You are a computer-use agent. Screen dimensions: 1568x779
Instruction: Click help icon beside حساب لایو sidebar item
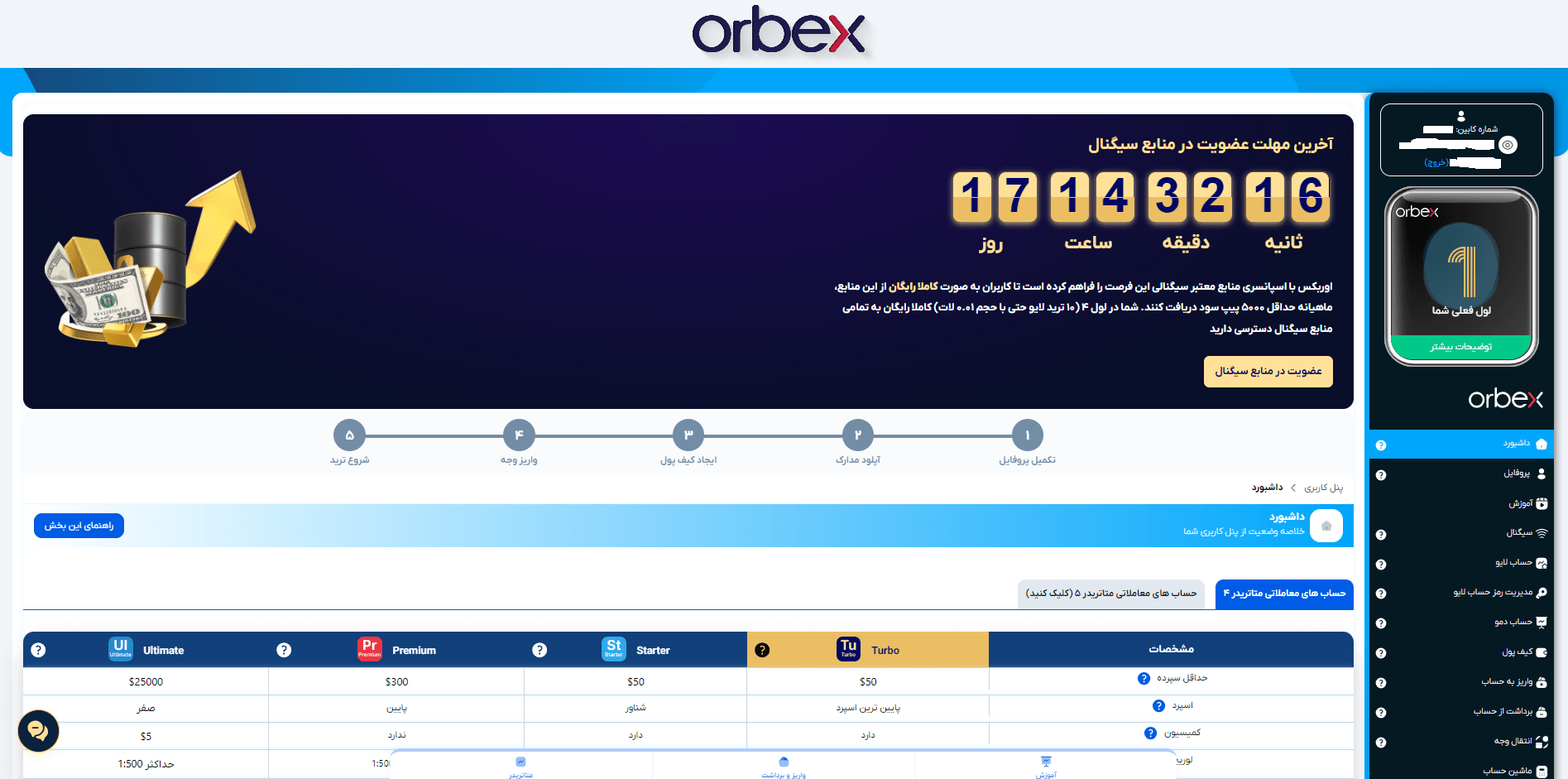point(1381,565)
